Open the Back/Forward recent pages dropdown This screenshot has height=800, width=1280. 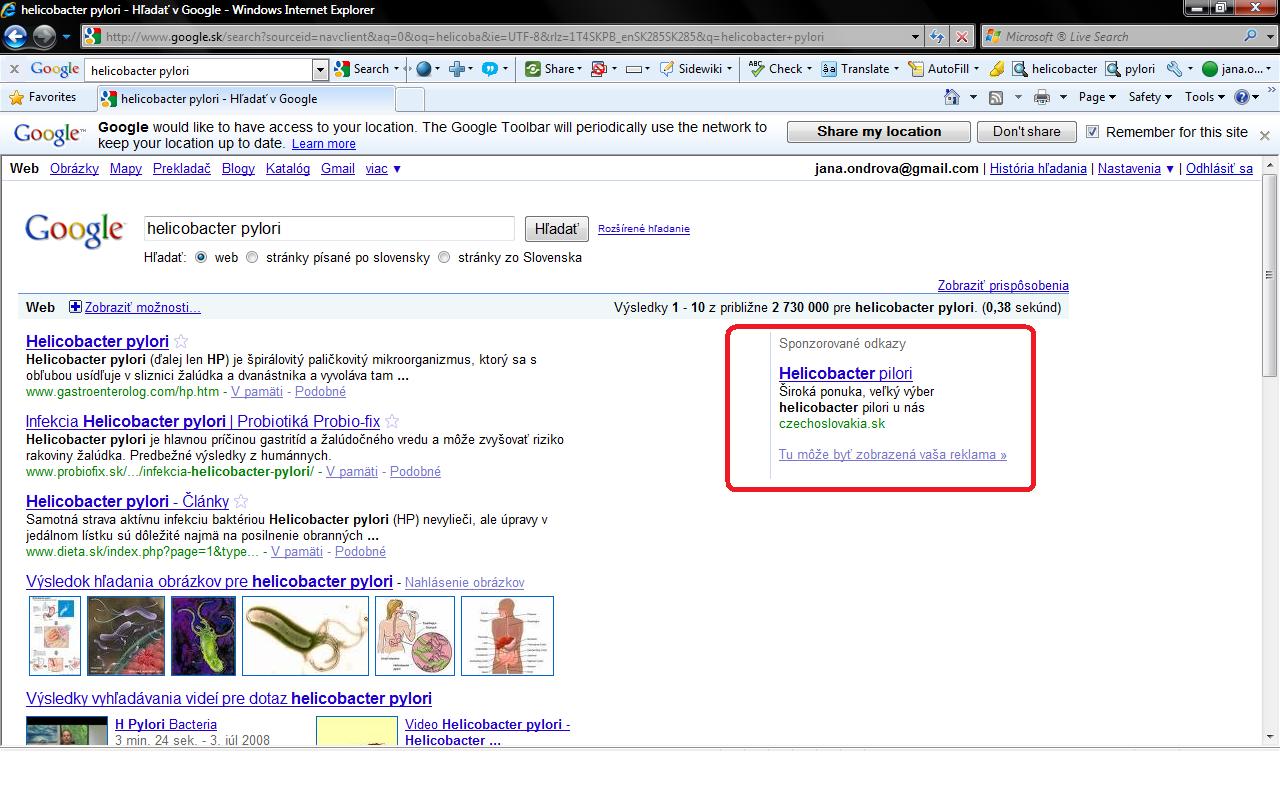(66, 37)
